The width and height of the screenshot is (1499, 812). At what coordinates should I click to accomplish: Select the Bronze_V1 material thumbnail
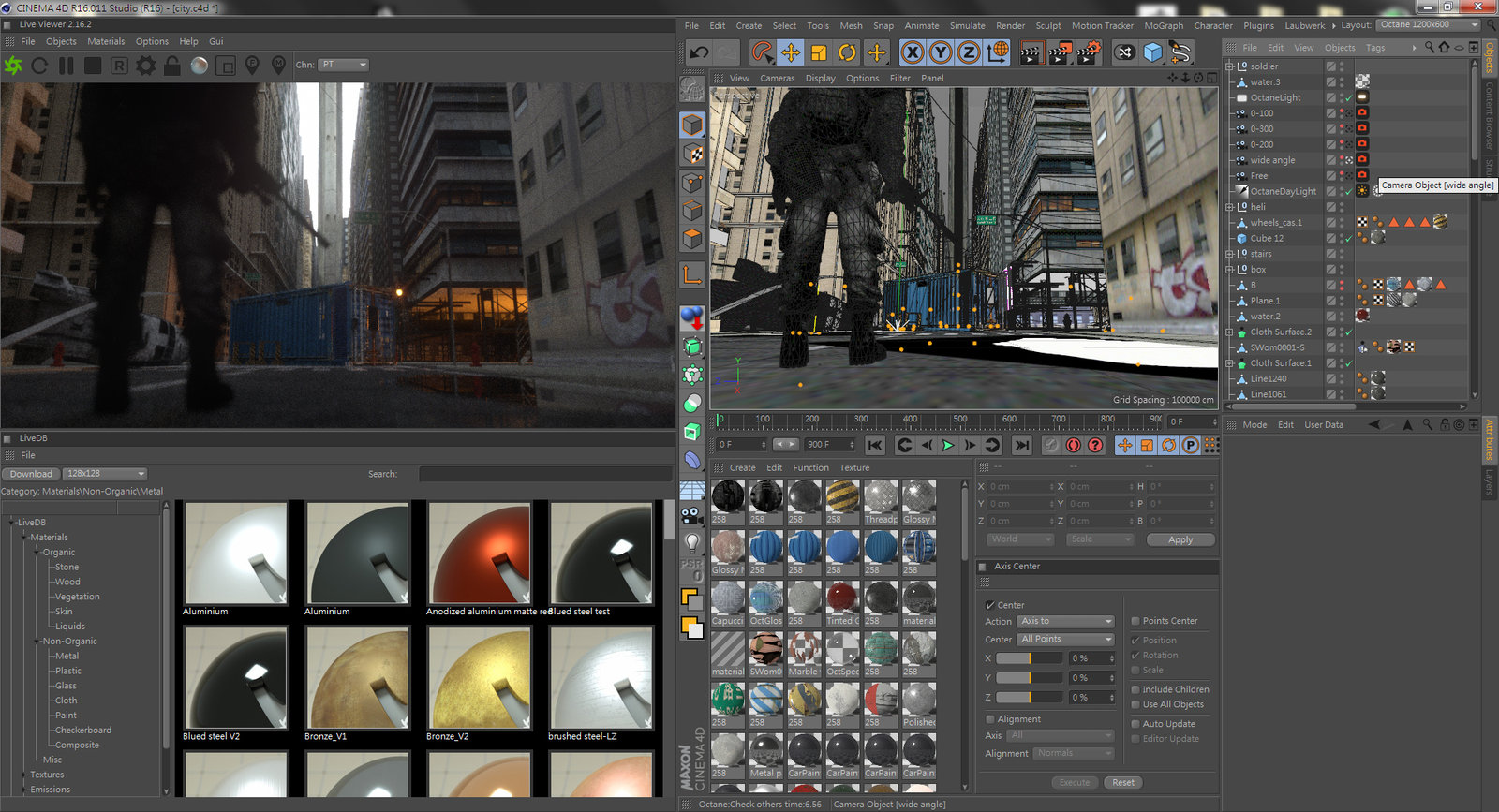357,678
